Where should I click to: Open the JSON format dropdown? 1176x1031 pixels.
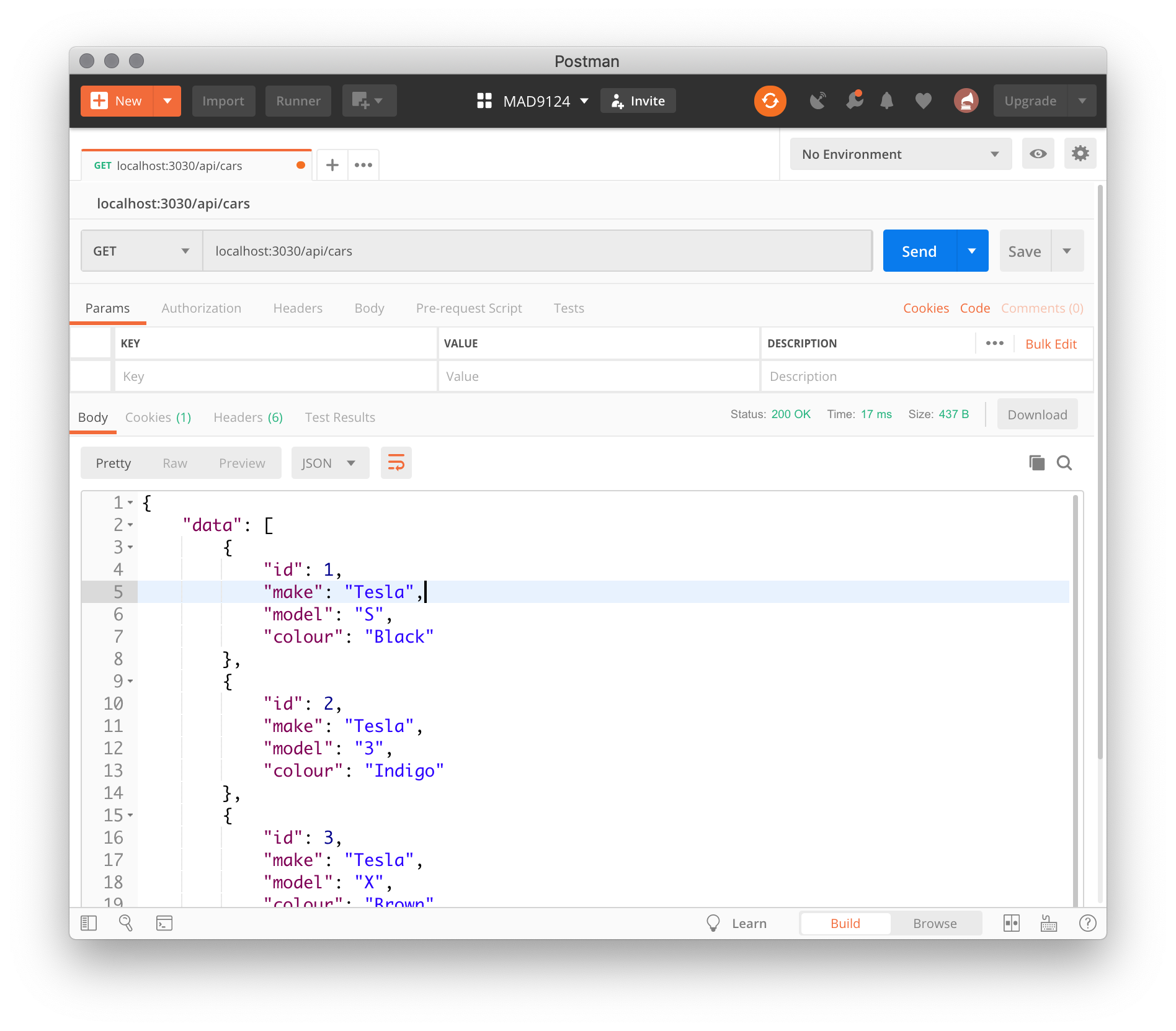point(330,463)
